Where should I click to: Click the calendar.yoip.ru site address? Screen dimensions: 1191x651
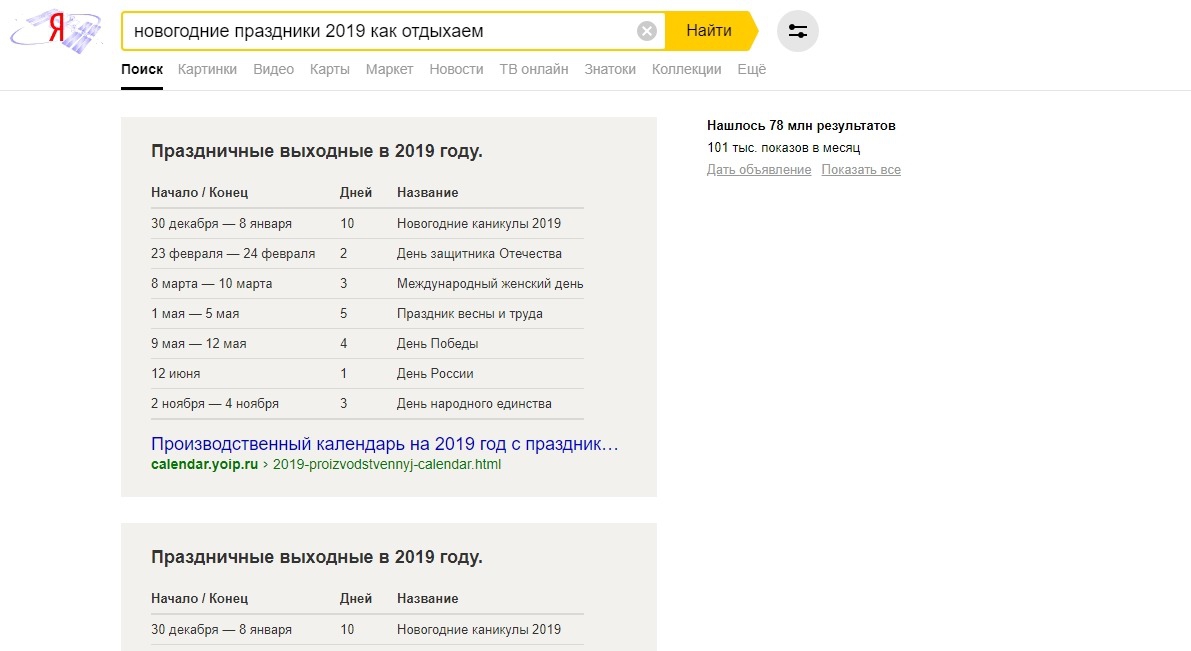click(204, 465)
